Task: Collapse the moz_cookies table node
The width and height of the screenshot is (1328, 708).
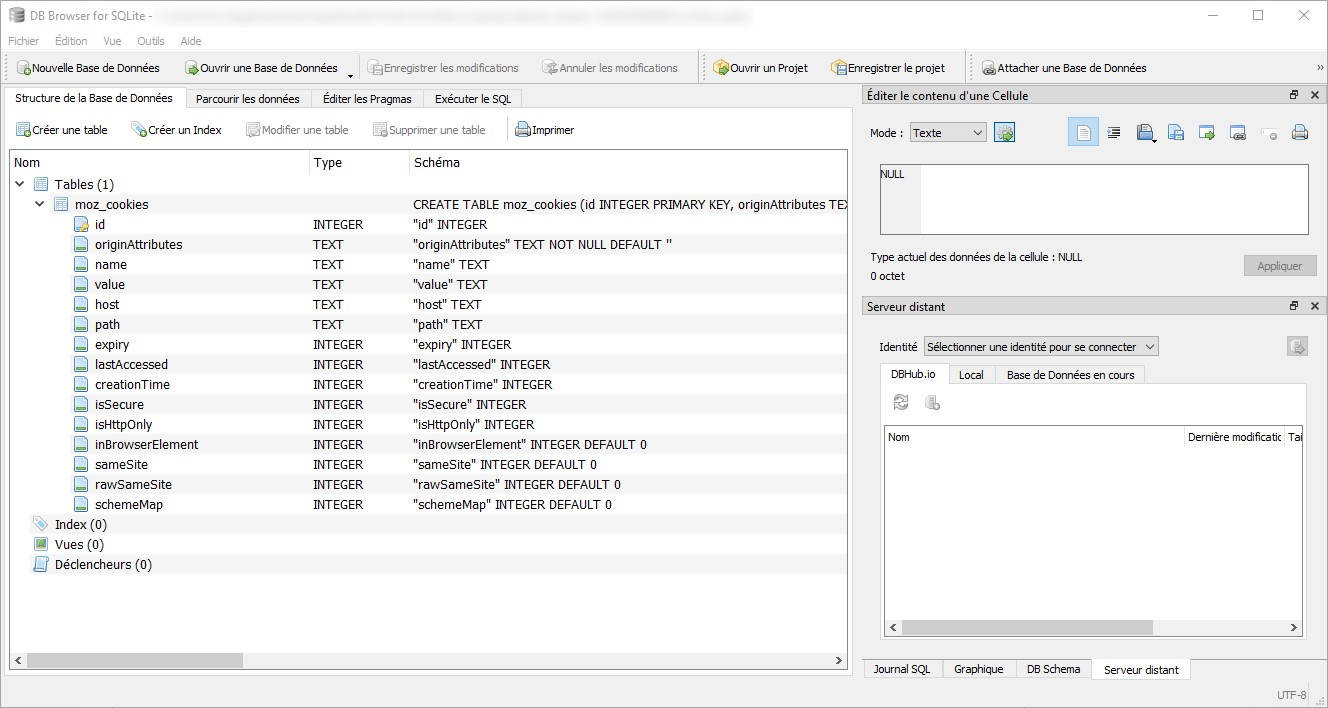Action: [x=40, y=204]
